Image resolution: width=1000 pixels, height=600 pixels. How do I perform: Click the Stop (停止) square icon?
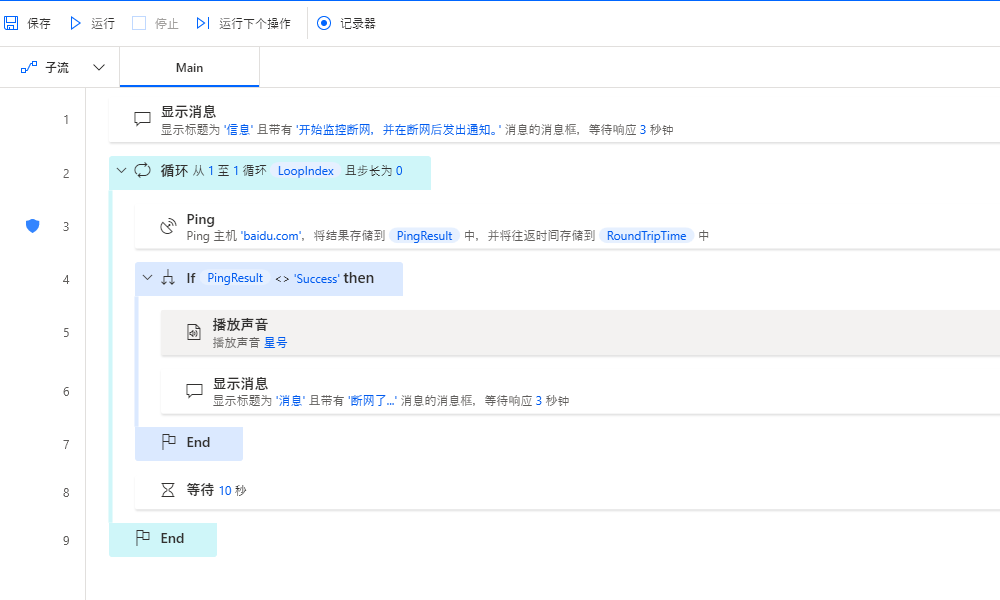click(x=139, y=23)
